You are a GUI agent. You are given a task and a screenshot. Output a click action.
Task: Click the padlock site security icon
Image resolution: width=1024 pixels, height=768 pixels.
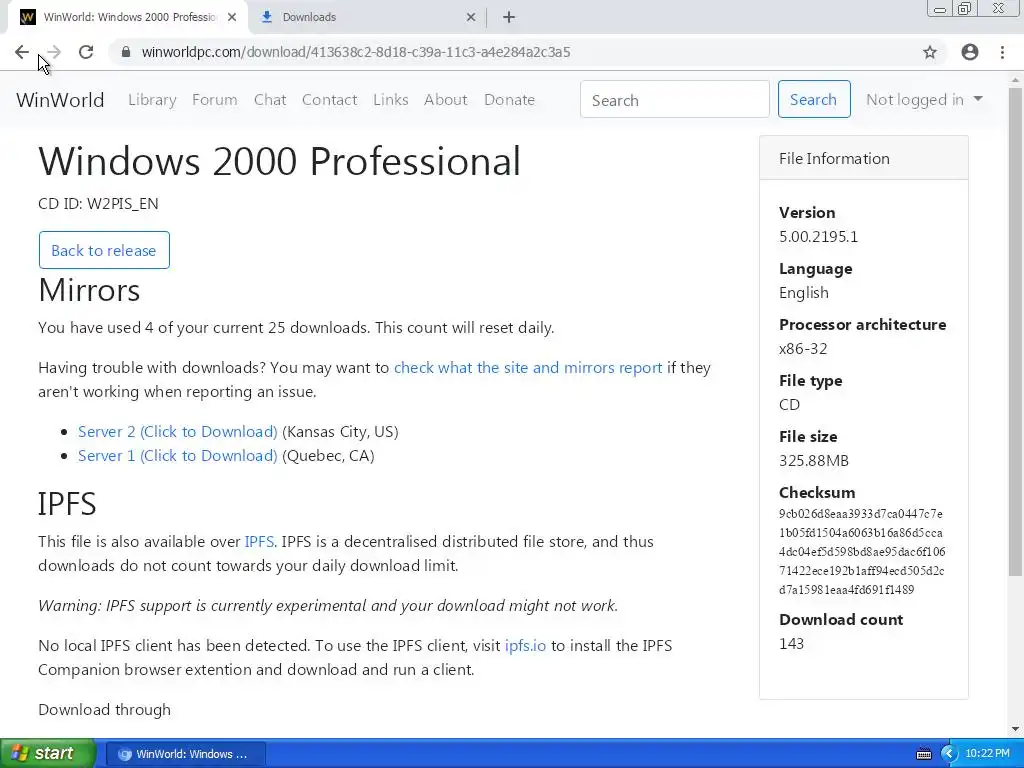click(127, 52)
